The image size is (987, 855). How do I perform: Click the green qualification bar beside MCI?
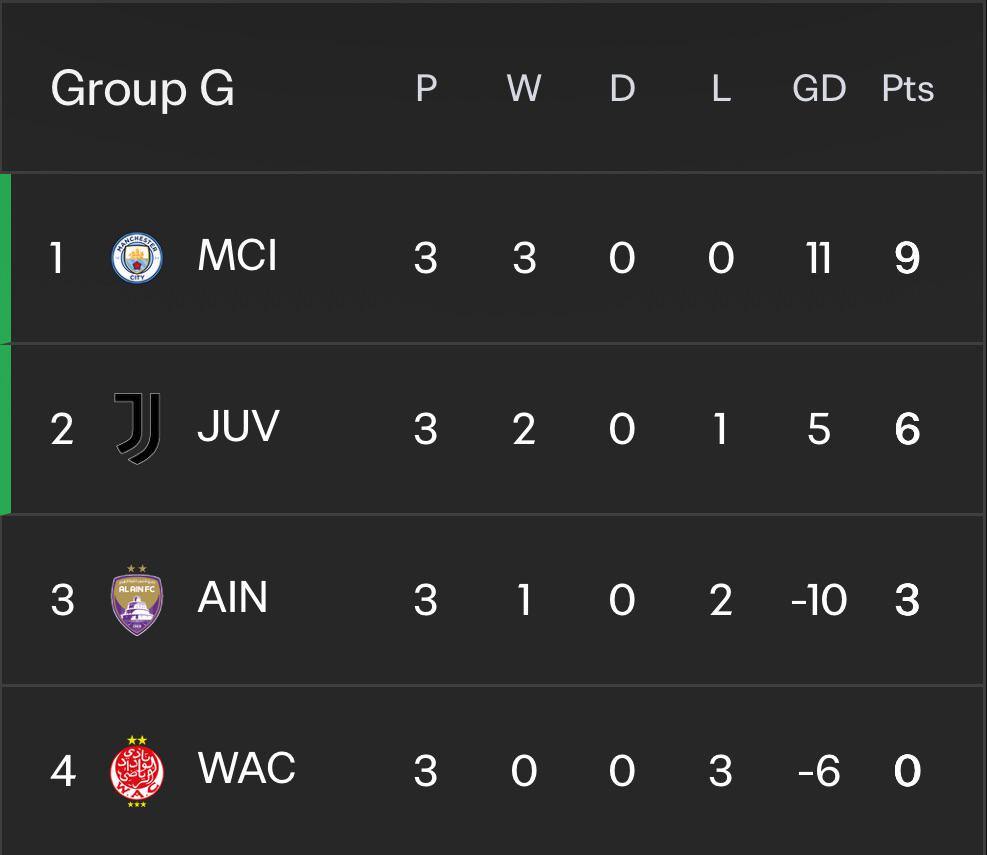6,258
